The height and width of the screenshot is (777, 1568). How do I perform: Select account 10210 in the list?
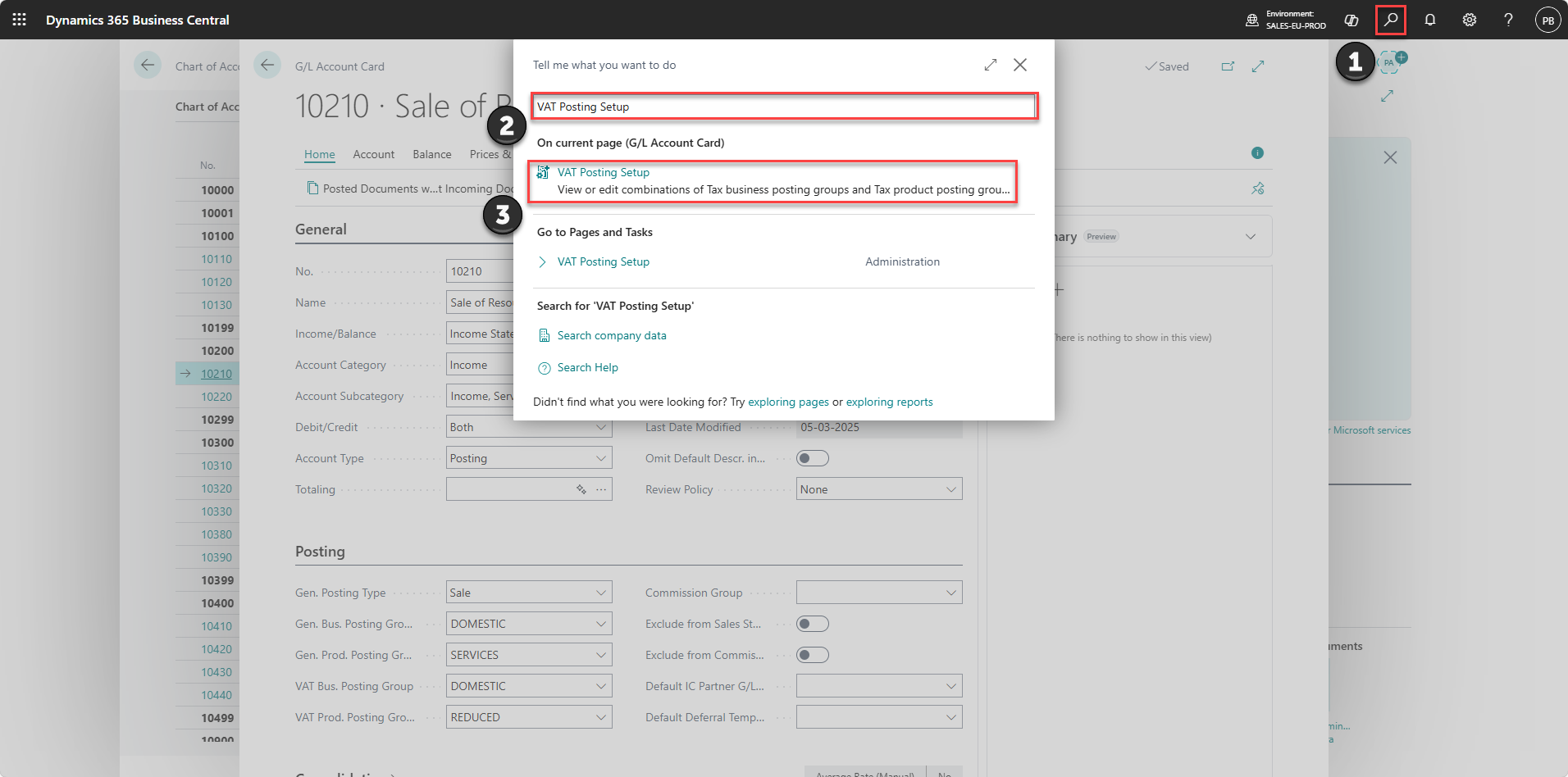[217, 374]
